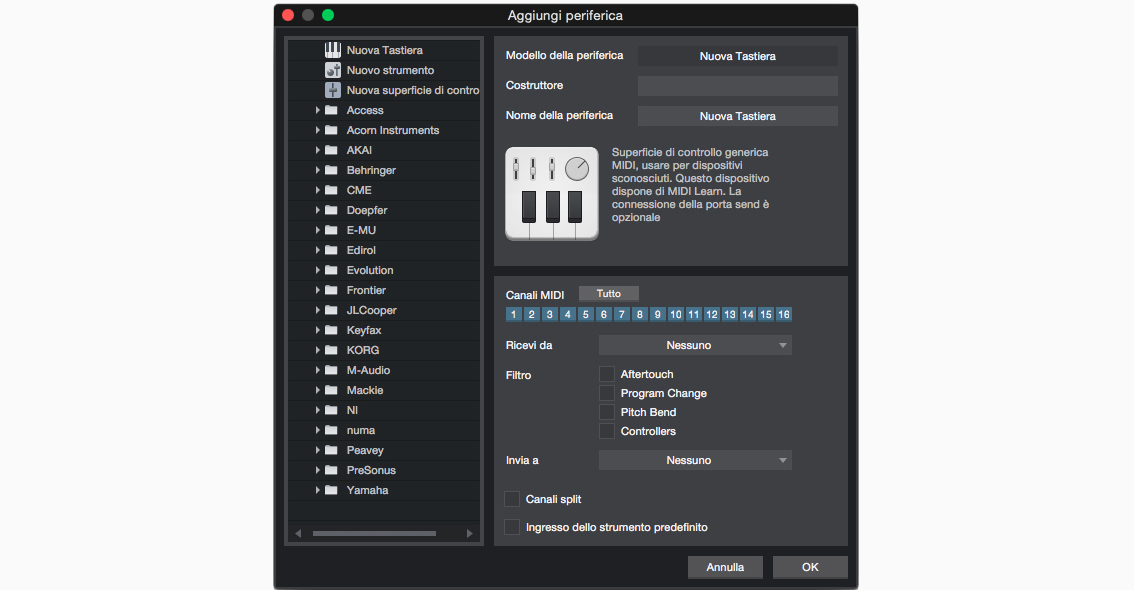The height and width of the screenshot is (590, 1134).
Task: Click the KORG folder icon
Action: (331, 350)
